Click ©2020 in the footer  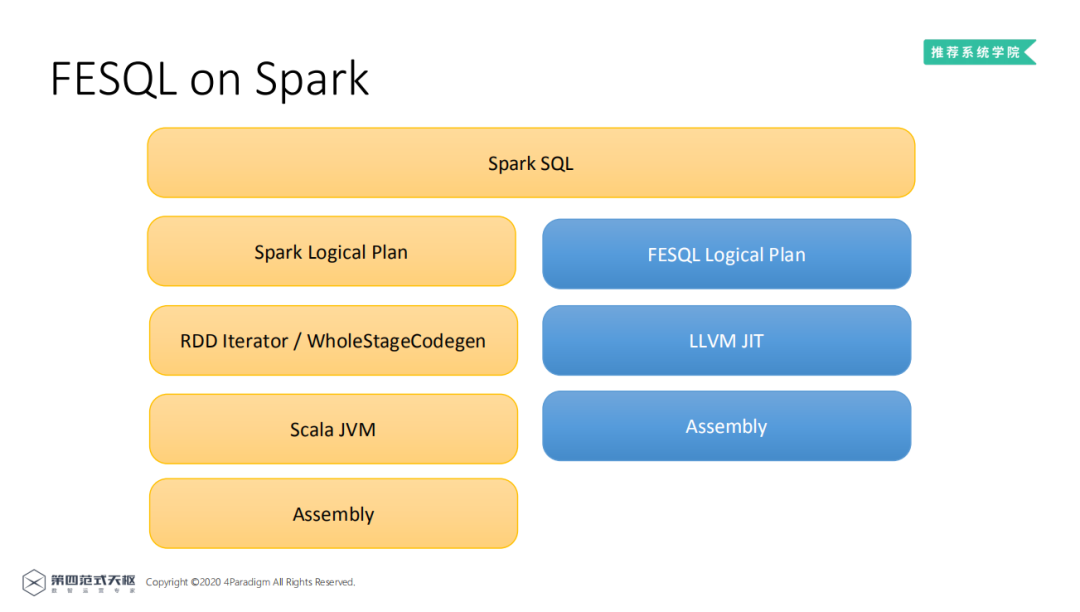pos(206,582)
